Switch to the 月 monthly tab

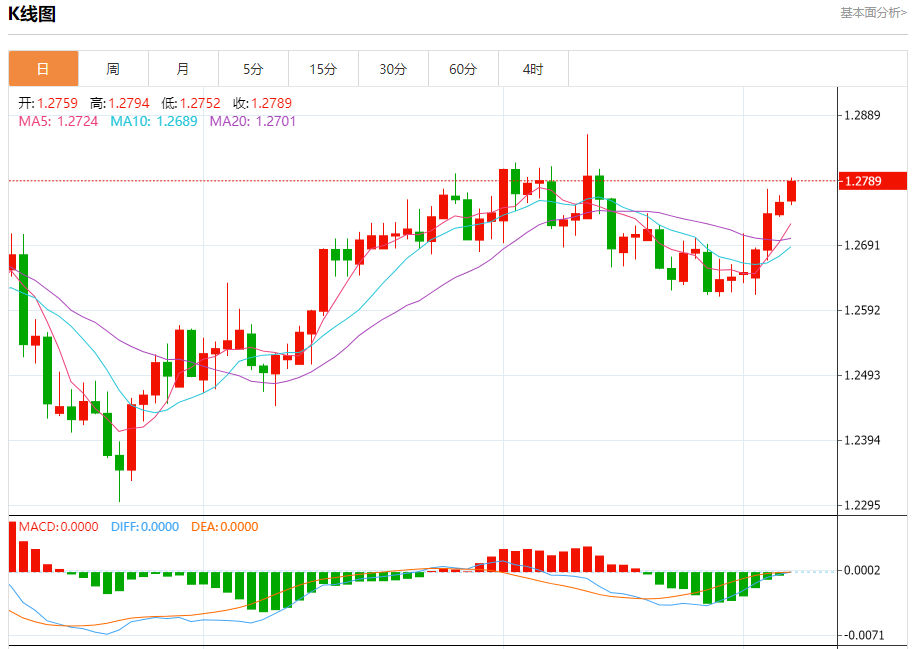[183, 69]
